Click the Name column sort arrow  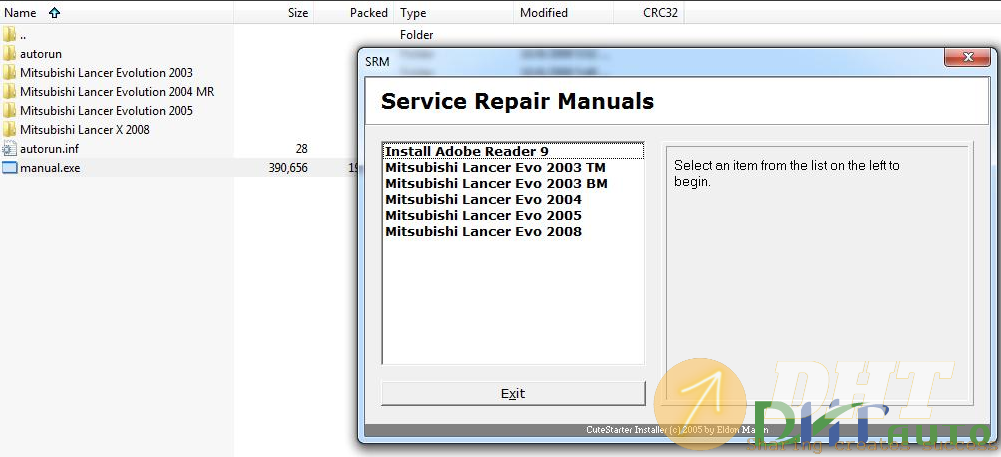point(54,13)
